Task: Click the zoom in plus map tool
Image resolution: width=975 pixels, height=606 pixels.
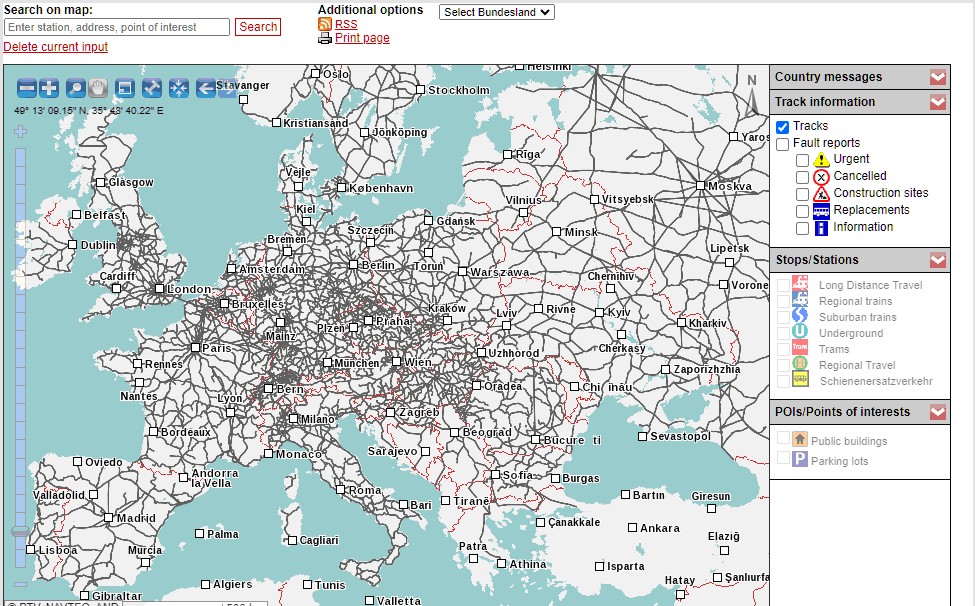Action: click(x=49, y=88)
